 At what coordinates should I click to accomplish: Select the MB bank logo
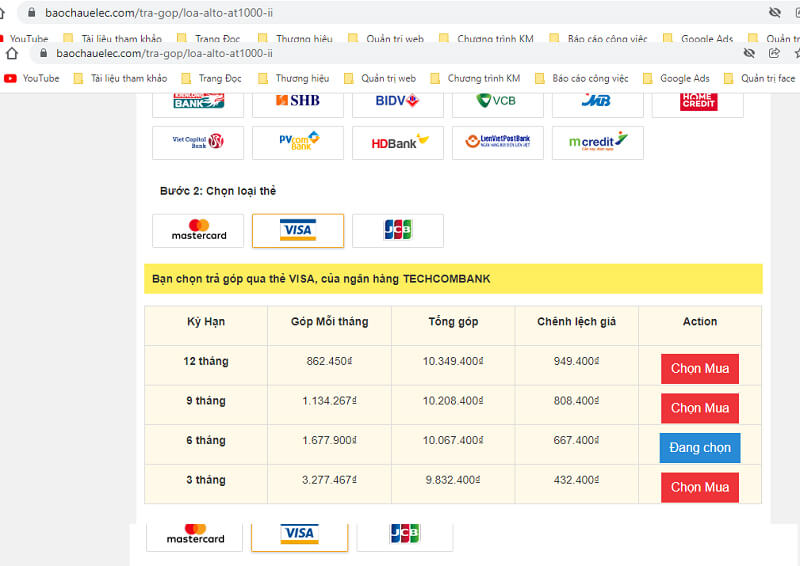597,101
